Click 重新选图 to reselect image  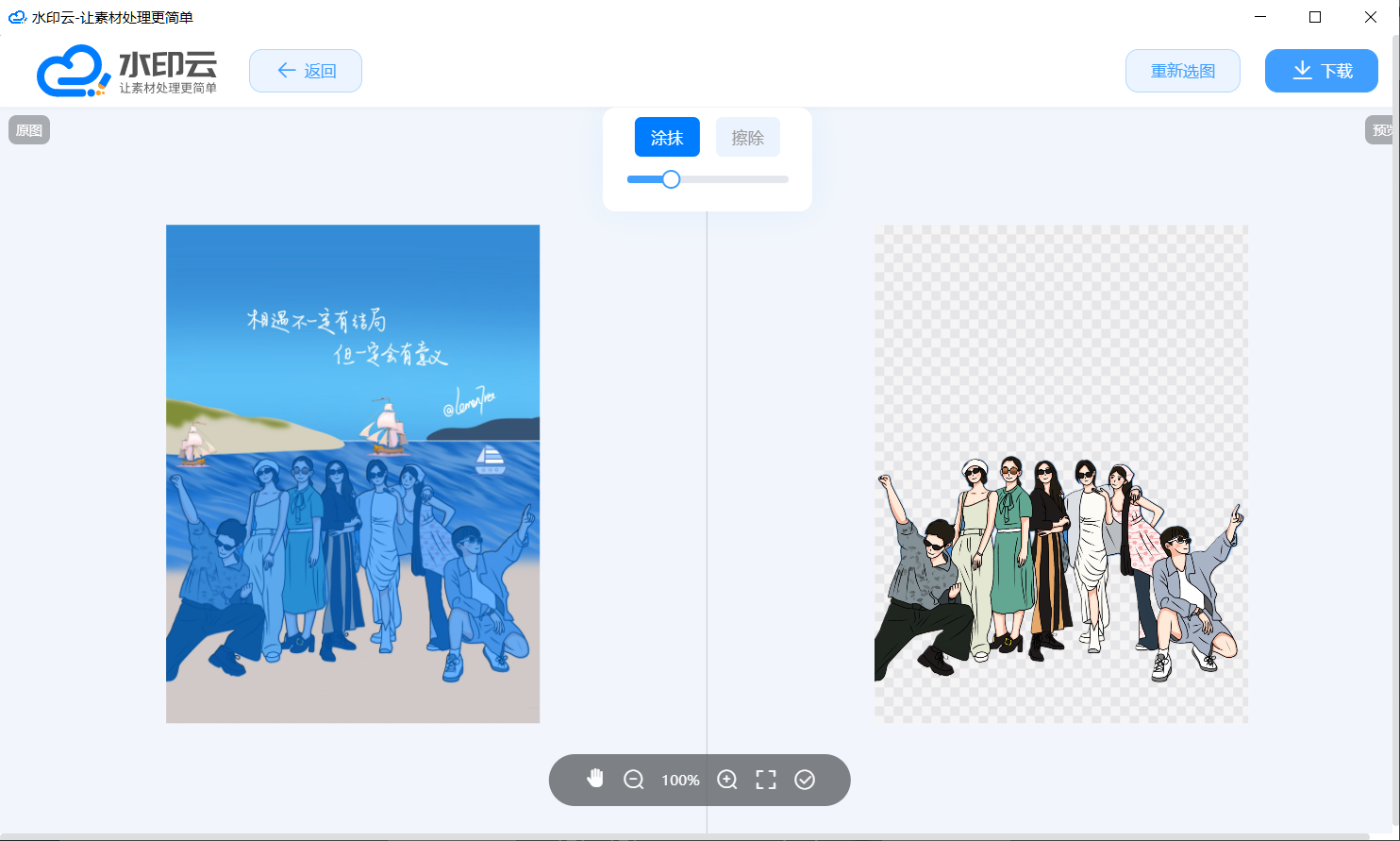pyautogui.click(x=1183, y=71)
